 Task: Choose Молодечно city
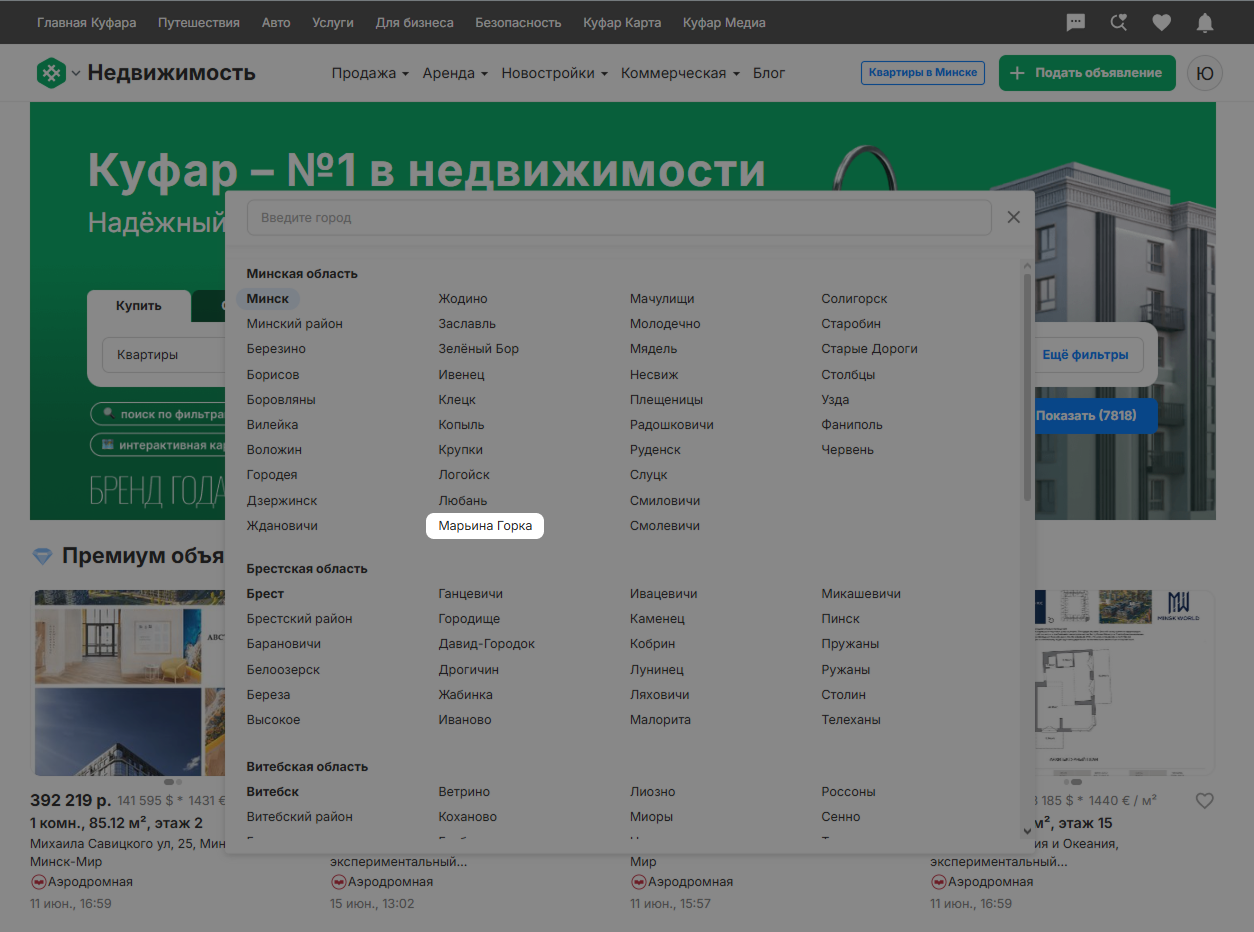click(x=665, y=324)
